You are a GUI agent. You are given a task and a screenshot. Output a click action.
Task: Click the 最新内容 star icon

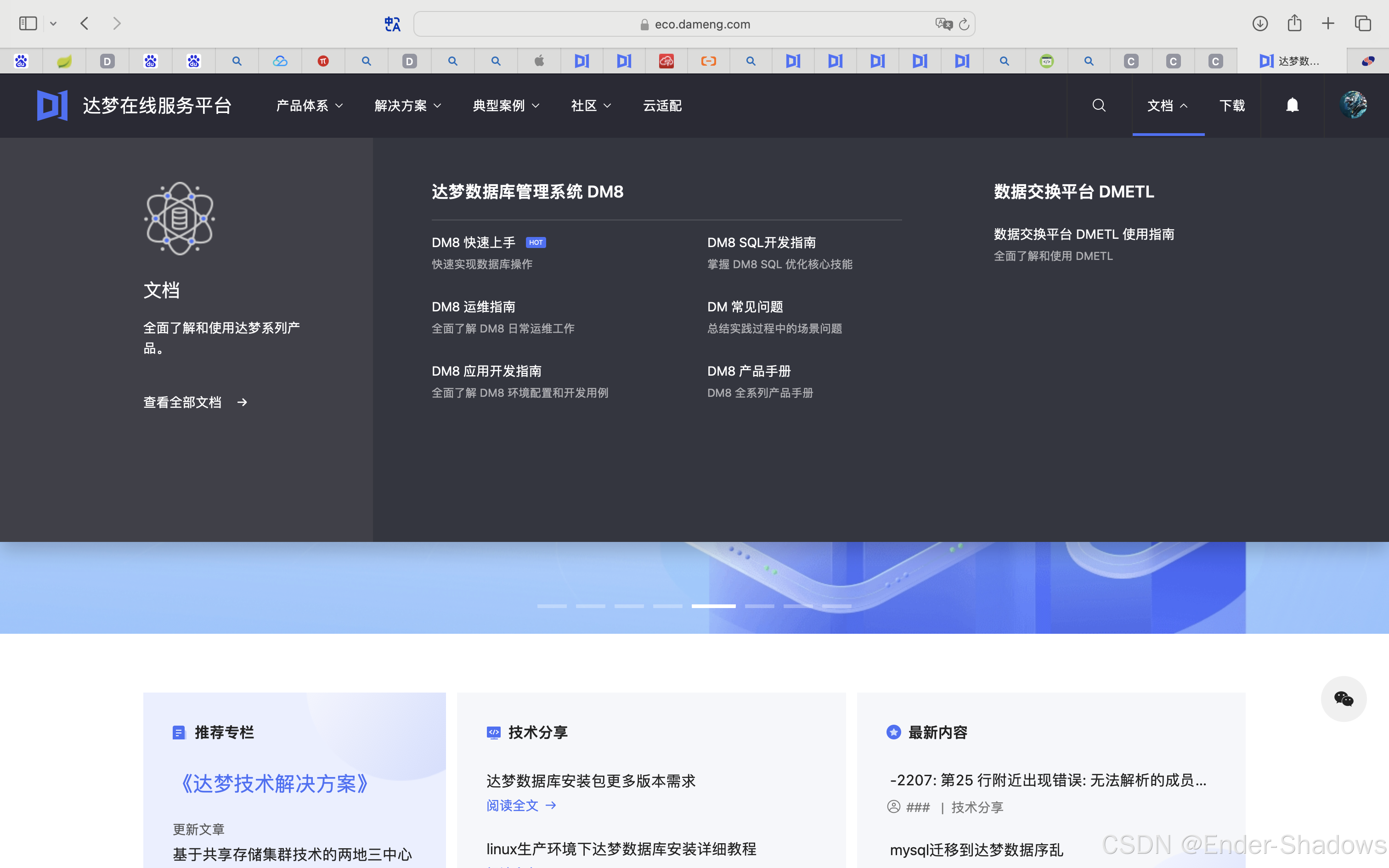(894, 732)
